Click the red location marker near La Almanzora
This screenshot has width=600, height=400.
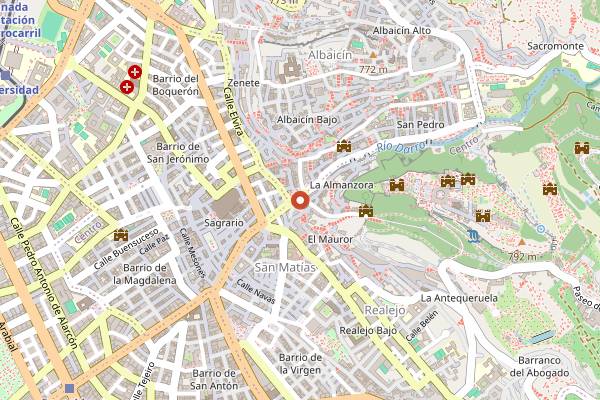tap(300, 200)
